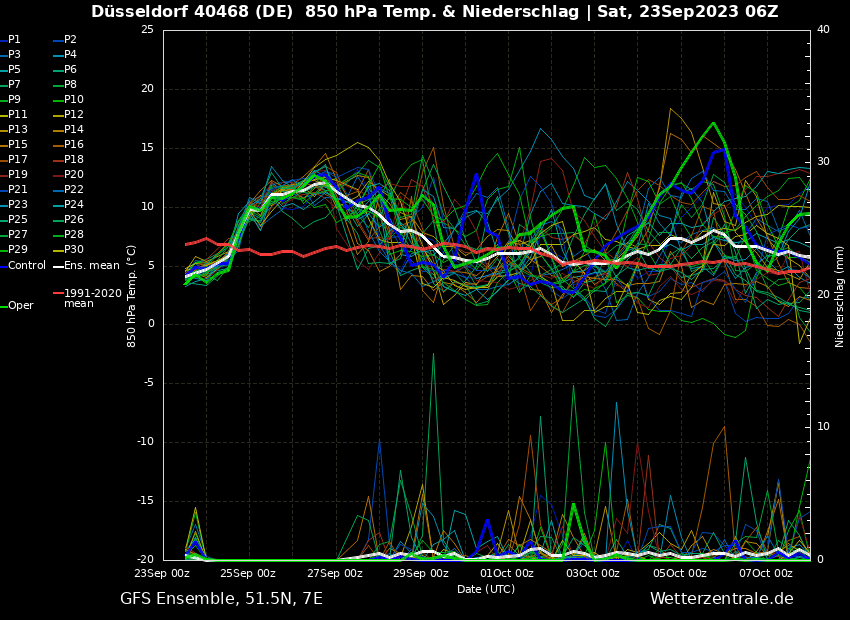This screenshot has width=850, height=620.
Task: Click the P14 legend label
Action: pyautogui.click(x=74, y=130)
